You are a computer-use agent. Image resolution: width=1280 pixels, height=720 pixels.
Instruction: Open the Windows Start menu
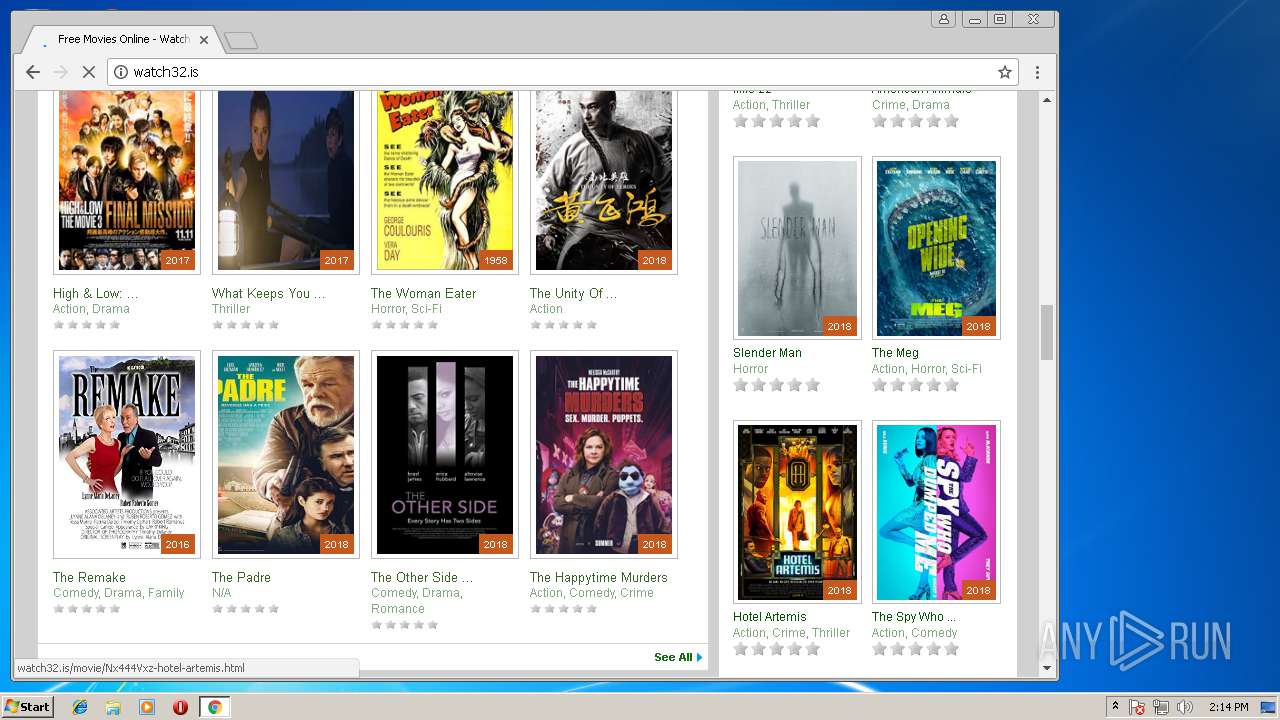click(28, 707)
